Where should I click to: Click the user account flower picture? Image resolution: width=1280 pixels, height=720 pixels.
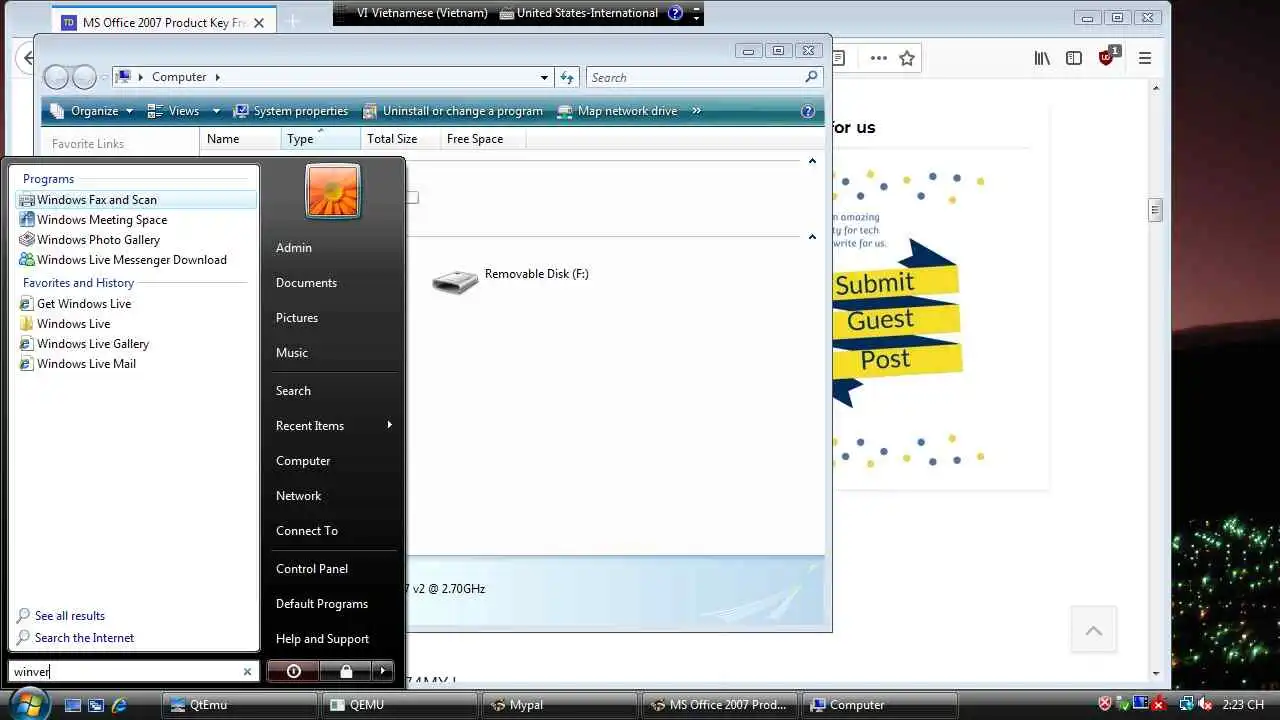tap(333, 191)
